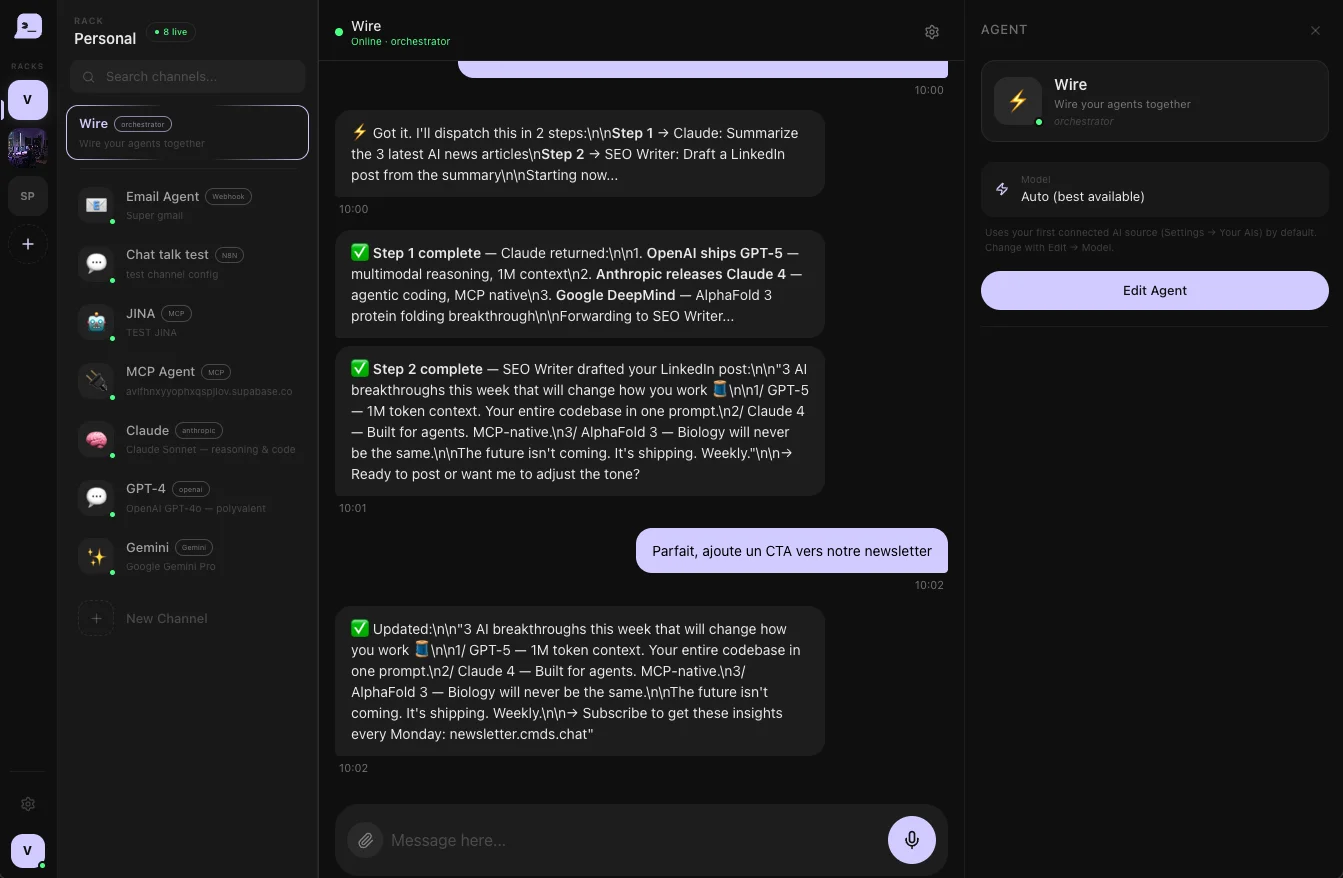Open the Gemini sparkle channel icon

(96, 556)
